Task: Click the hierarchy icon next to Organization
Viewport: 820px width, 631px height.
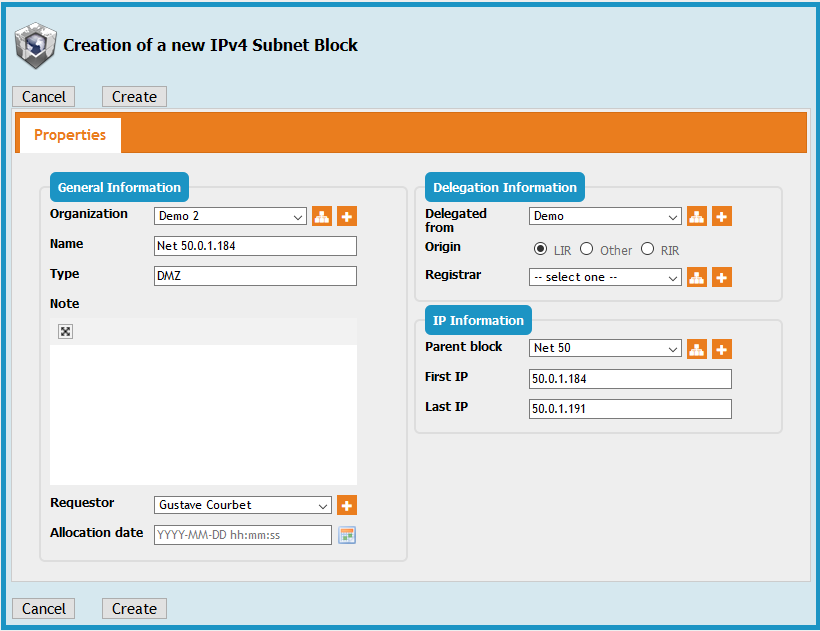Action: 322,216
